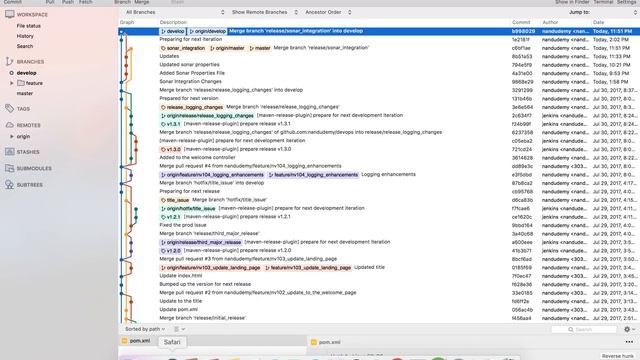Expand the feature folder in Branches

pos(11,83)
